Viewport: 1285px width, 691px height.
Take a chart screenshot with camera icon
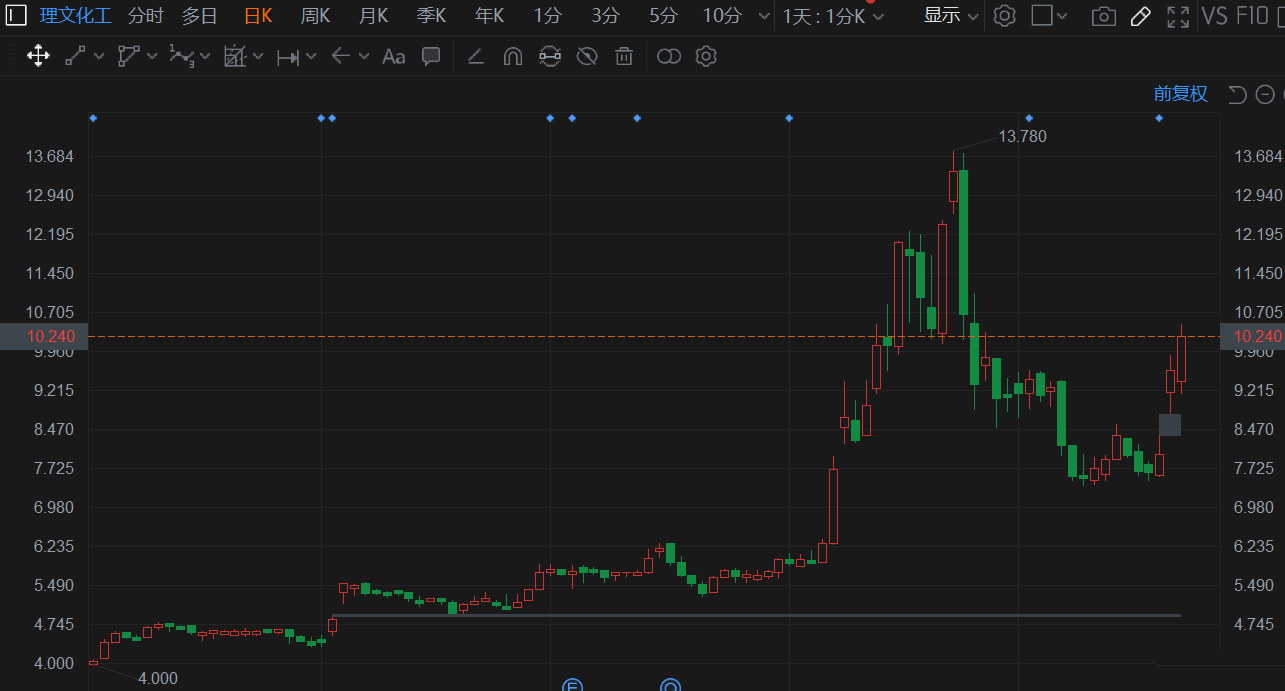(1103, 16)
